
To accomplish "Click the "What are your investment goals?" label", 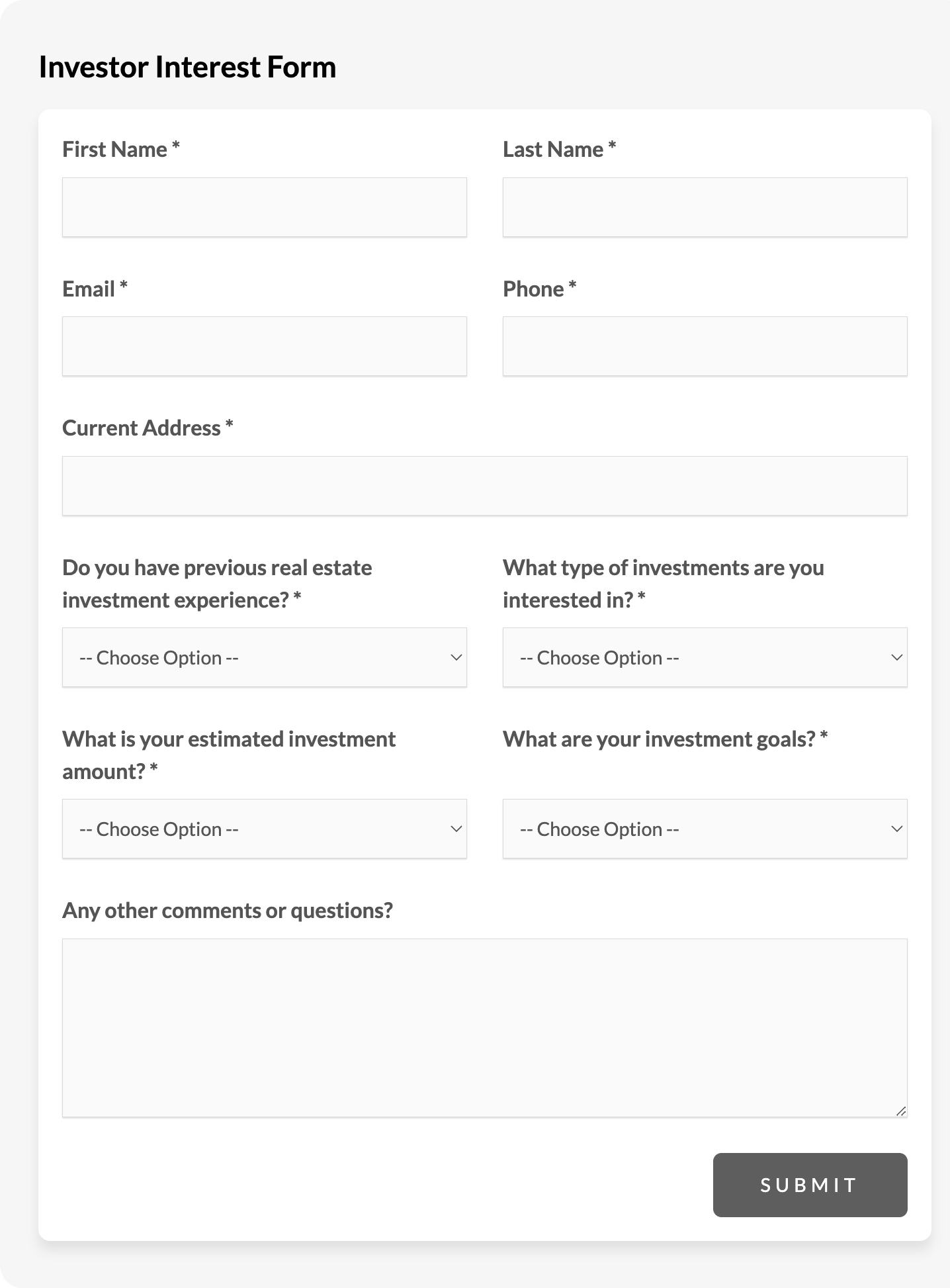I will coord(659,739).
